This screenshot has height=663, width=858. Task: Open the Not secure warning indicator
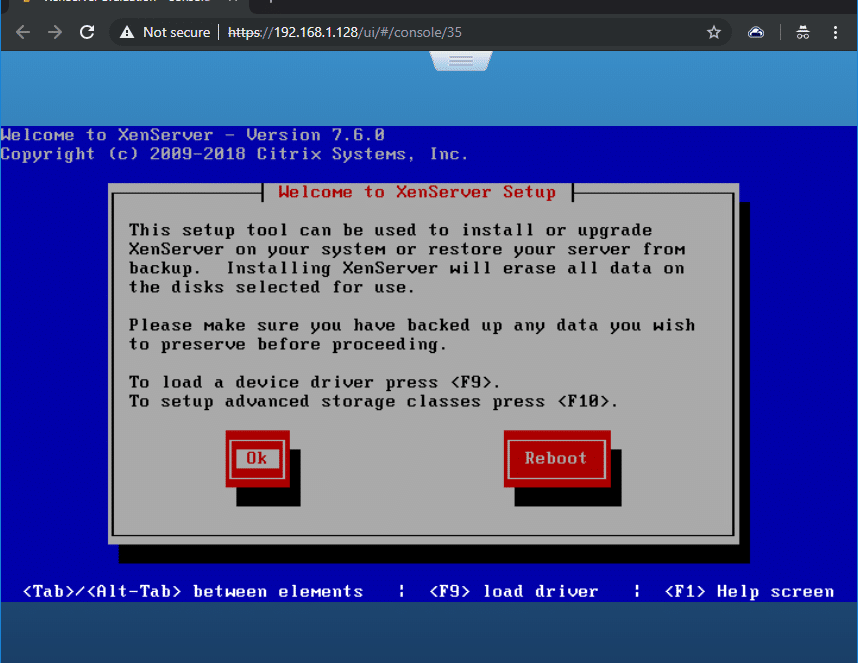click(165, 32)
